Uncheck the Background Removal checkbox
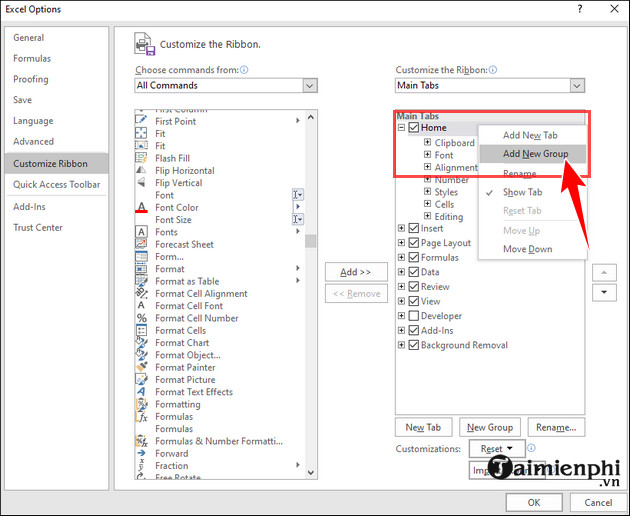Viewport: 630px width, 516px height. click(x=413, y=345)
